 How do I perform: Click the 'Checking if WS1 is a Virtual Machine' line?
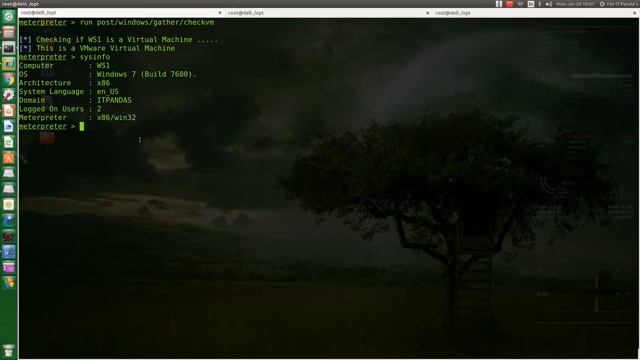coord(118,40)
